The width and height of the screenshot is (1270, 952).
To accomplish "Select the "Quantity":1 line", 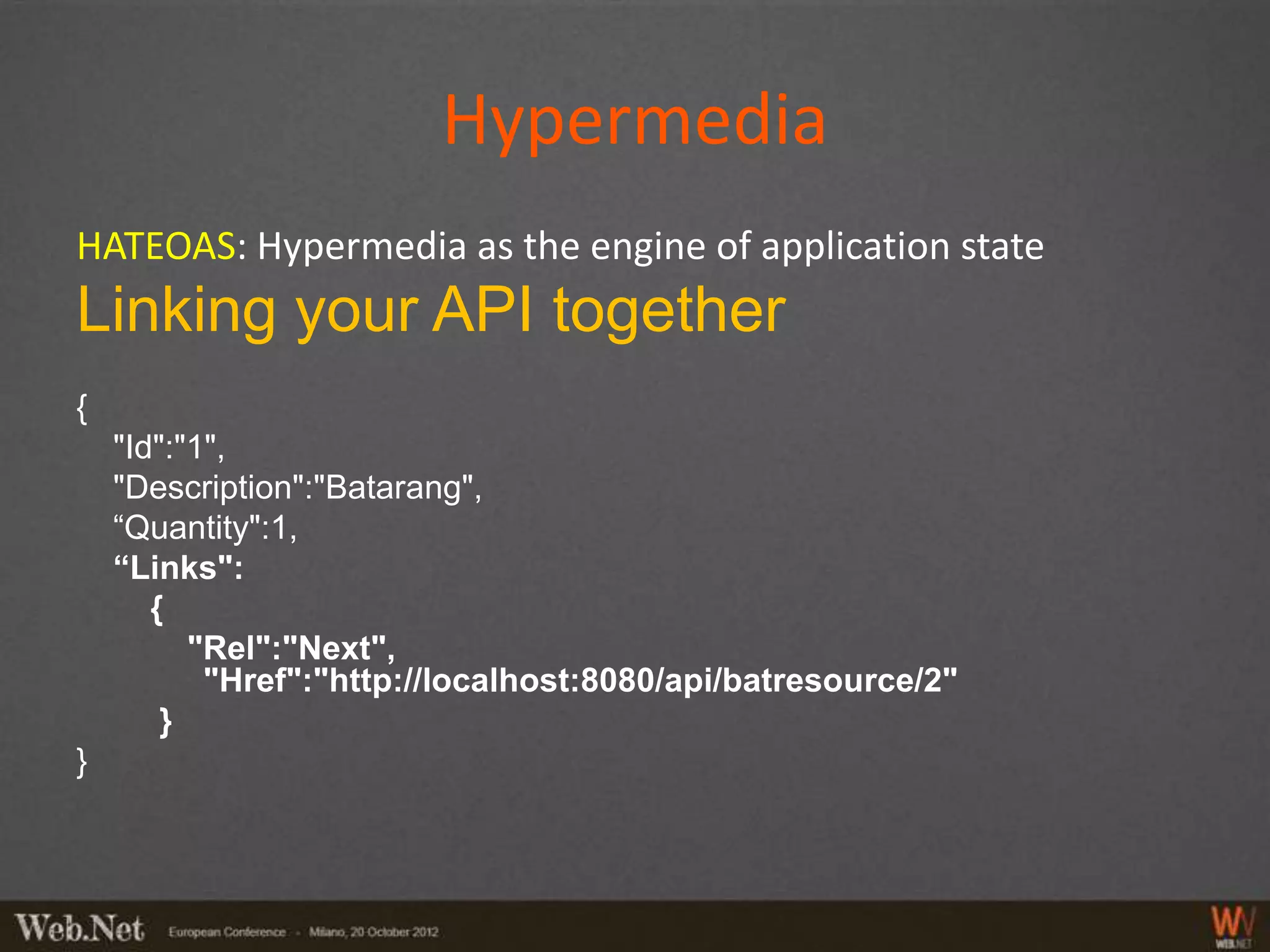I will tap(205, 527).
